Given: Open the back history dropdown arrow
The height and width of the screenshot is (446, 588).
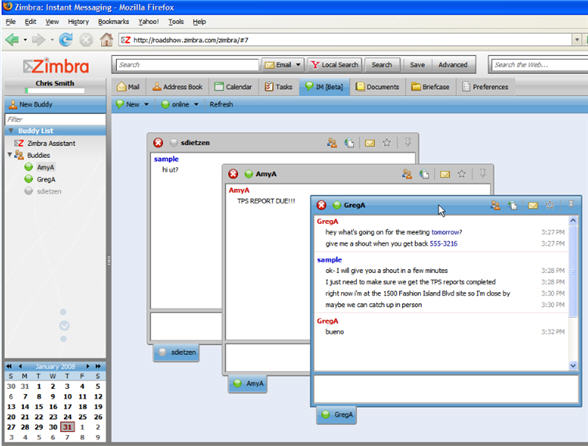Looking at the screenshot, I should 25,40.
